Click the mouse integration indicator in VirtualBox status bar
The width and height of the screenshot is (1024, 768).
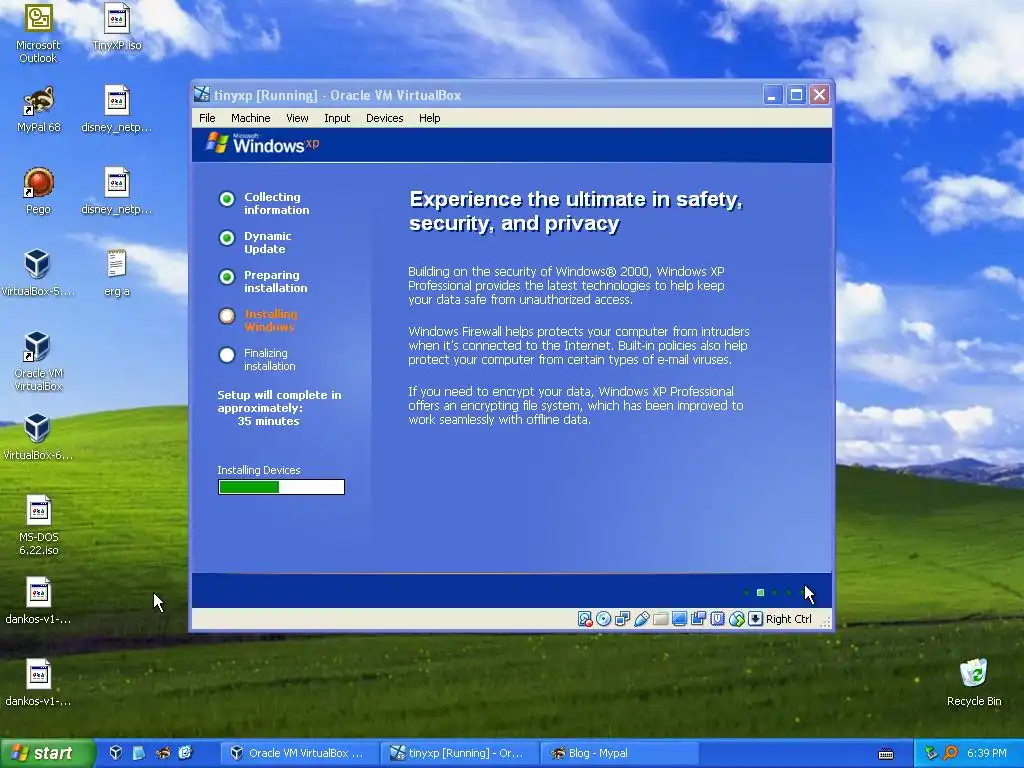[737, 619]
